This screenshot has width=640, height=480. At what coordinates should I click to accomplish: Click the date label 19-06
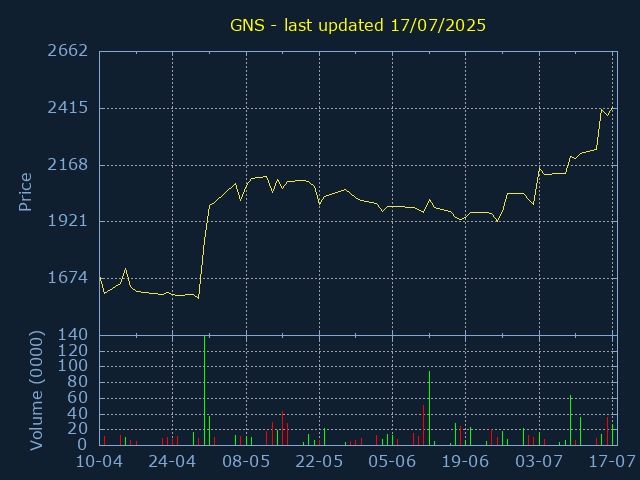(x=465, y=462)
